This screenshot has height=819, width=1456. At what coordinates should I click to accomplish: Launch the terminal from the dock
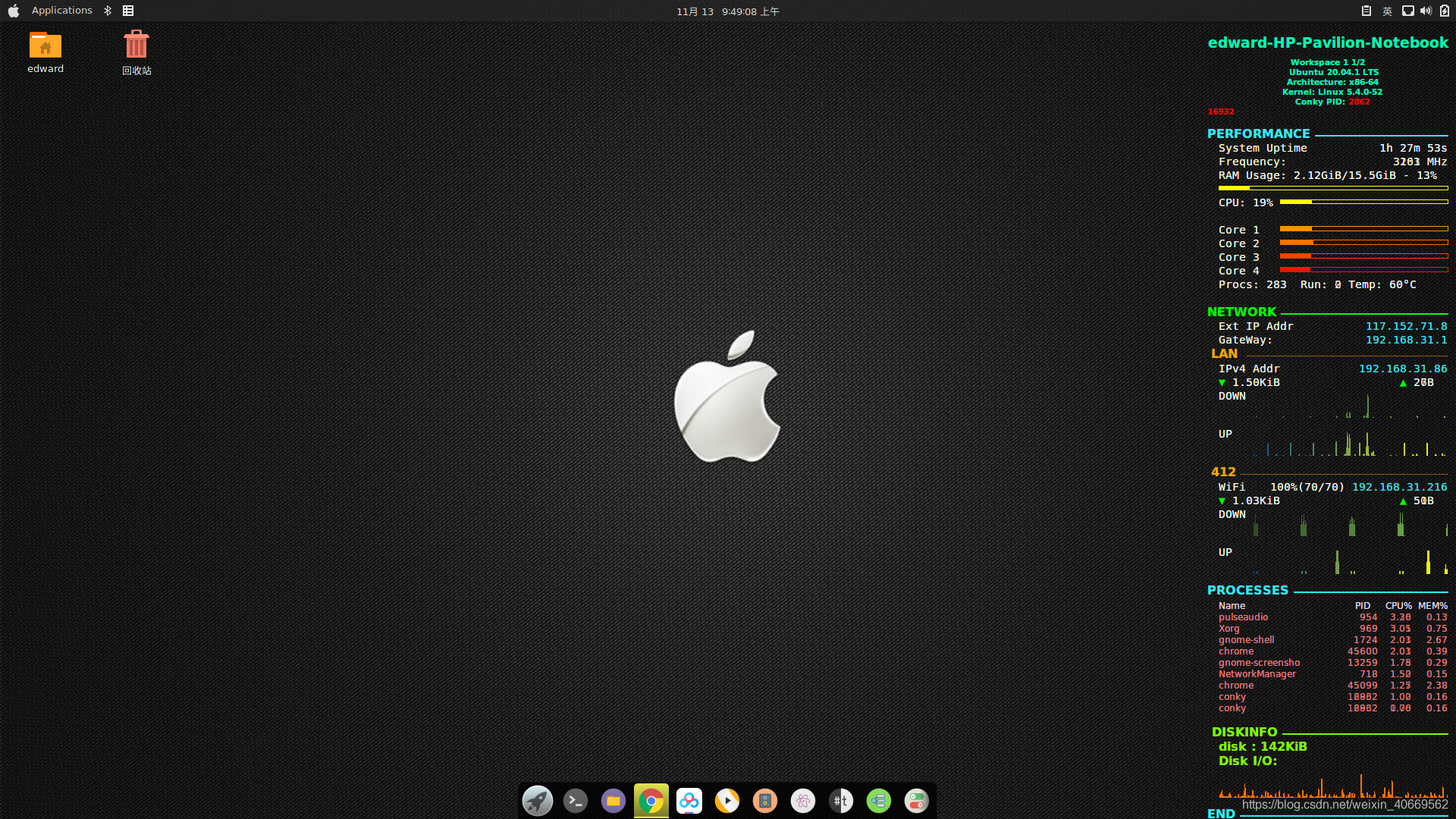point(576,801)
